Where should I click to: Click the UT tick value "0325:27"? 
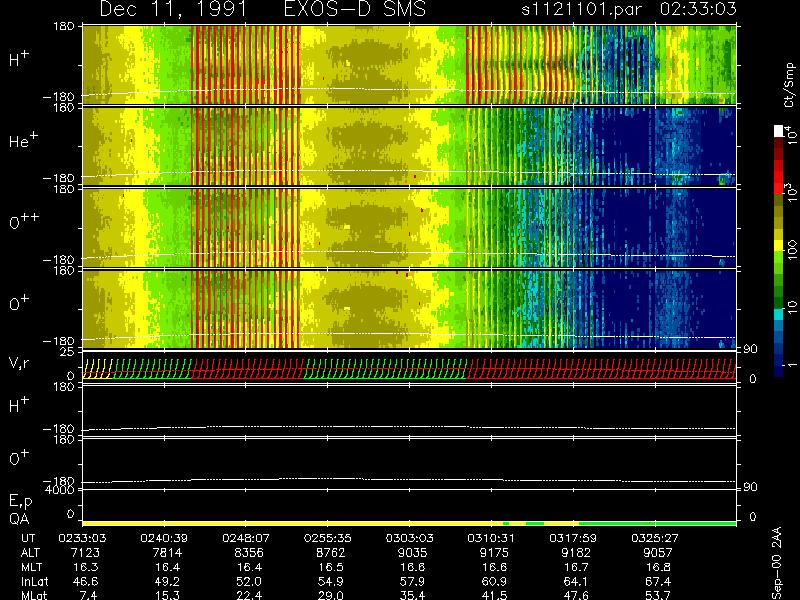(655, 538)
